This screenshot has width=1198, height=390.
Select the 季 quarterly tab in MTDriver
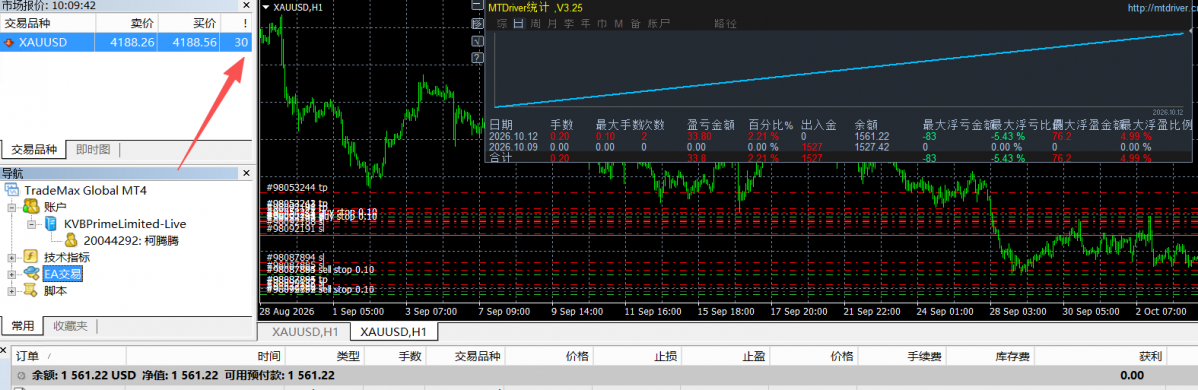(x=568, y=24)
